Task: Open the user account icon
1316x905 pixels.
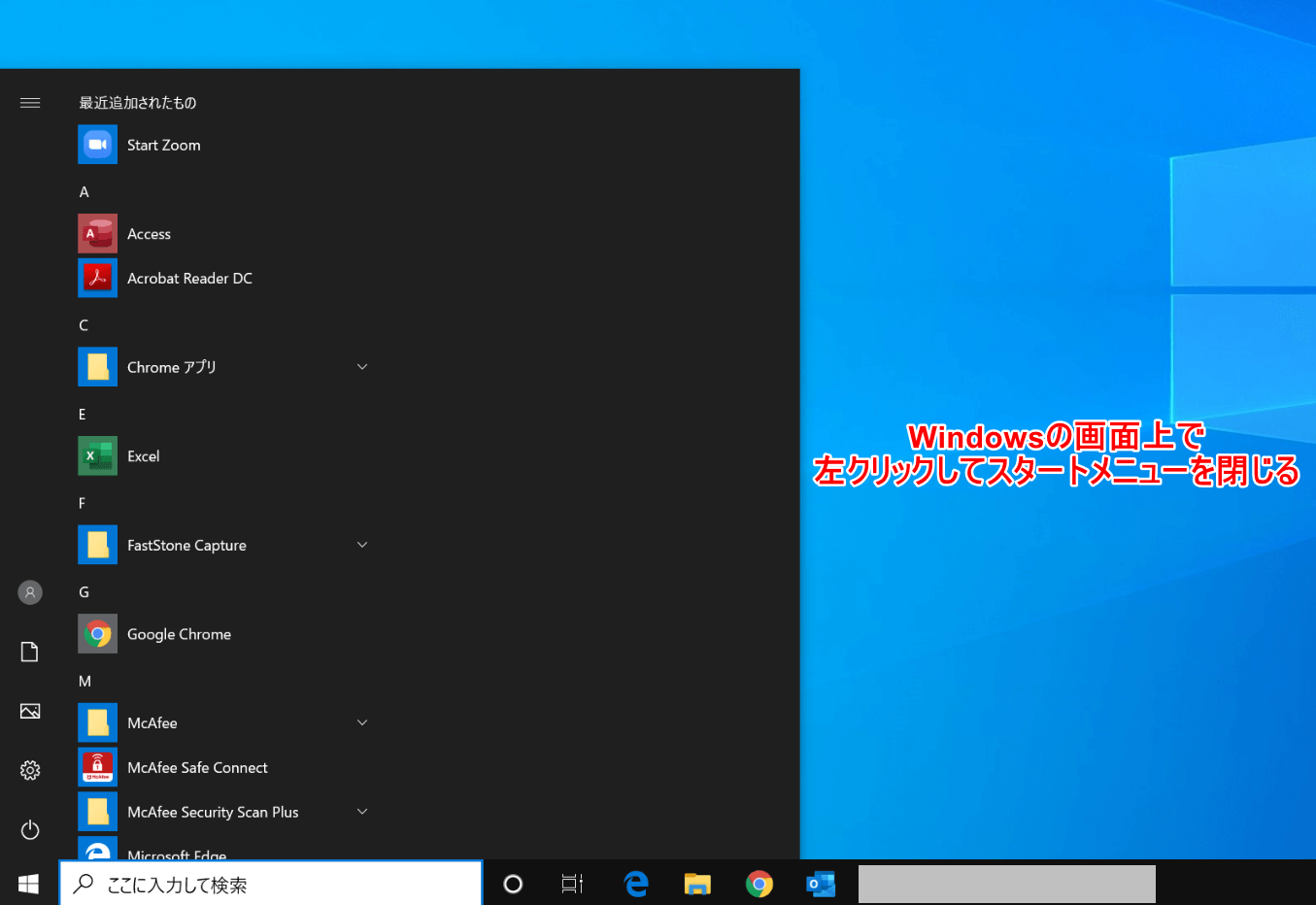Action: 30,592
